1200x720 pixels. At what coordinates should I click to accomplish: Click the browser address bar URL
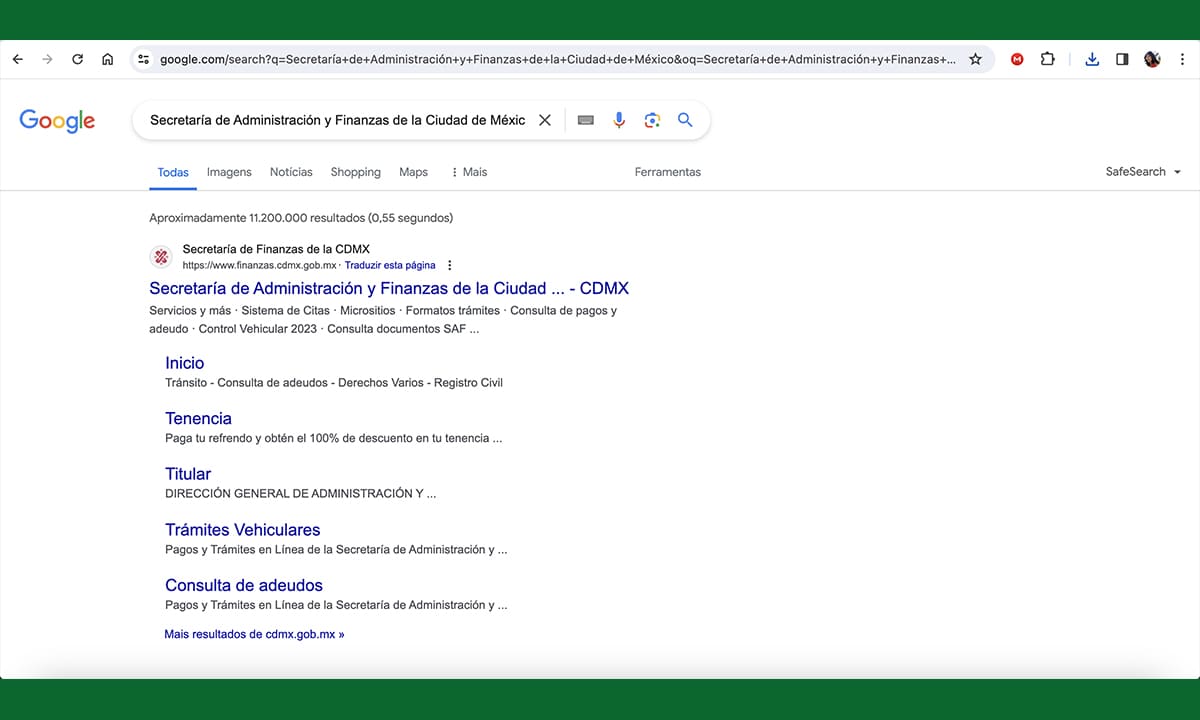557,59
